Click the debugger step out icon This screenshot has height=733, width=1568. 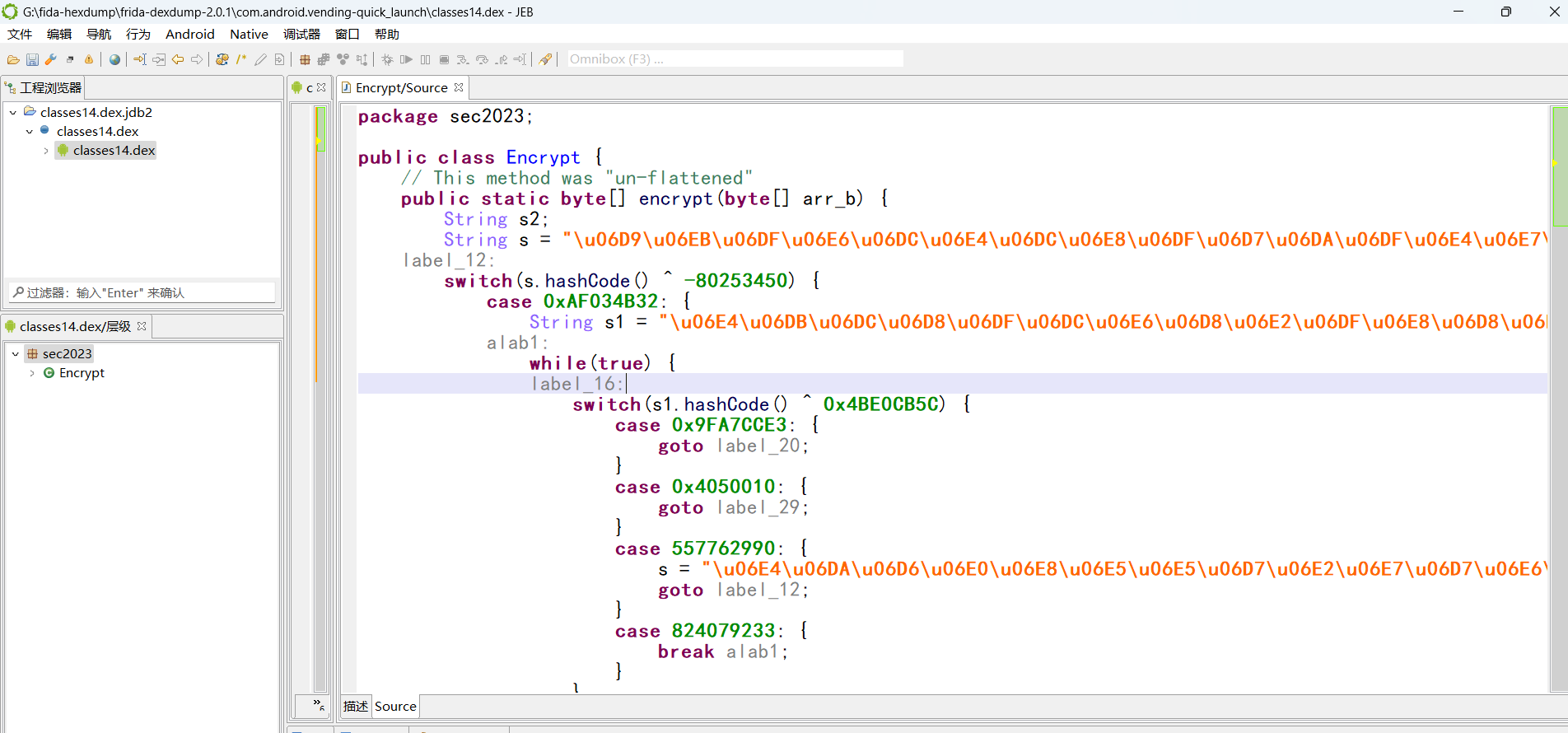[501, 59]
